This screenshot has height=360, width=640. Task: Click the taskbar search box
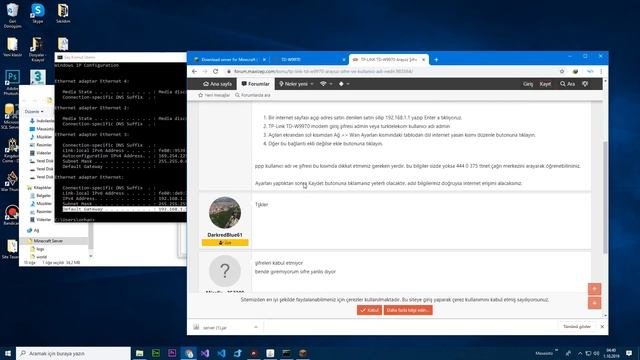(73, 353)
